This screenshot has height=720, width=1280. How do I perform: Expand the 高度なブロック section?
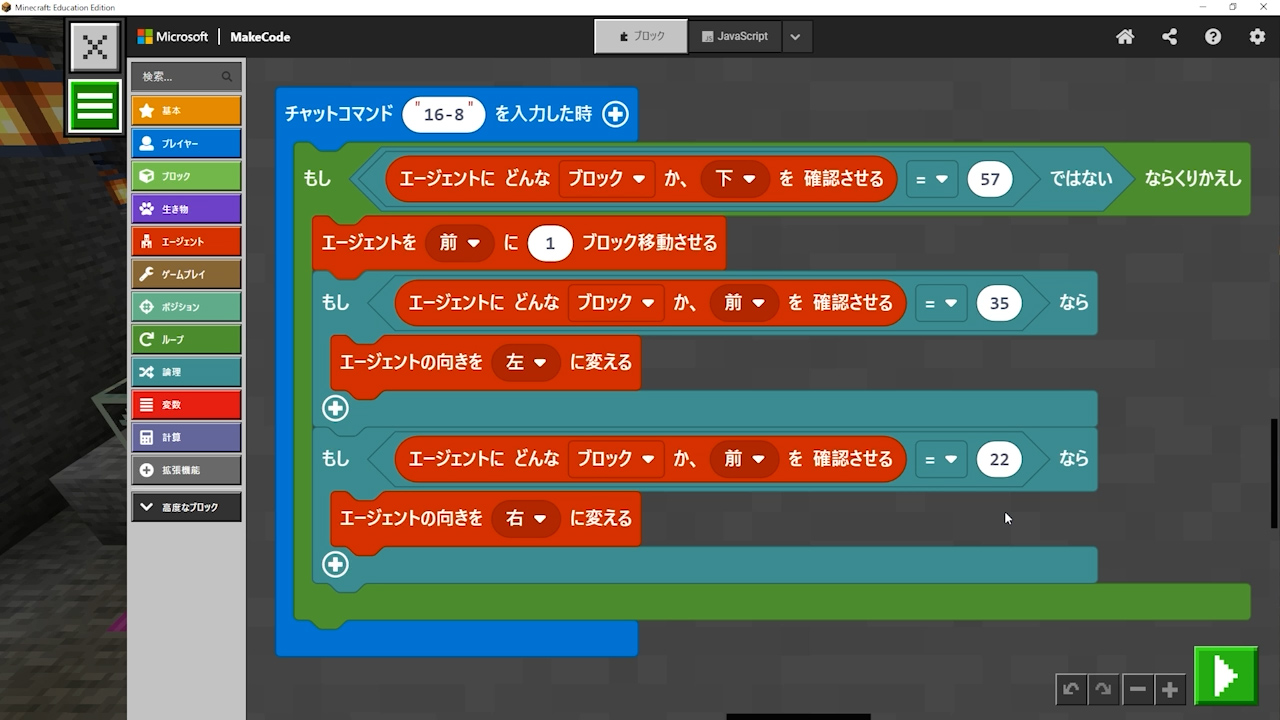pyautogui.click(x=186, y=507)
